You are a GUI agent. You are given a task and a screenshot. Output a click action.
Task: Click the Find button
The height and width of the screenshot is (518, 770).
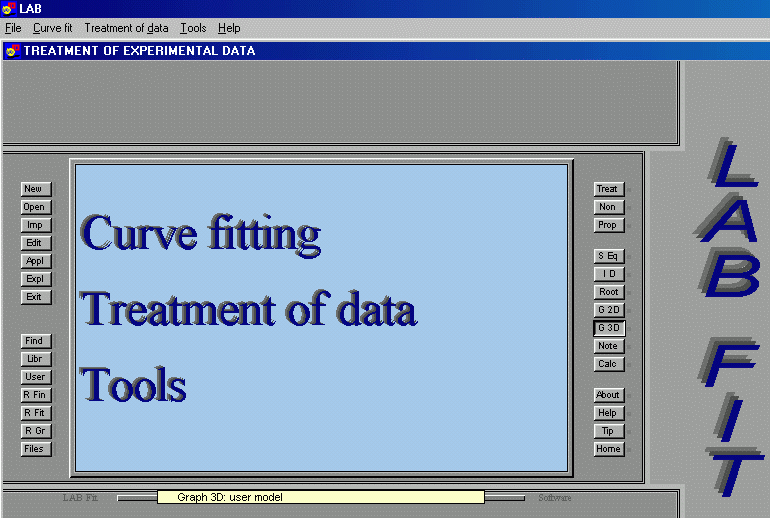coord(36,341)
